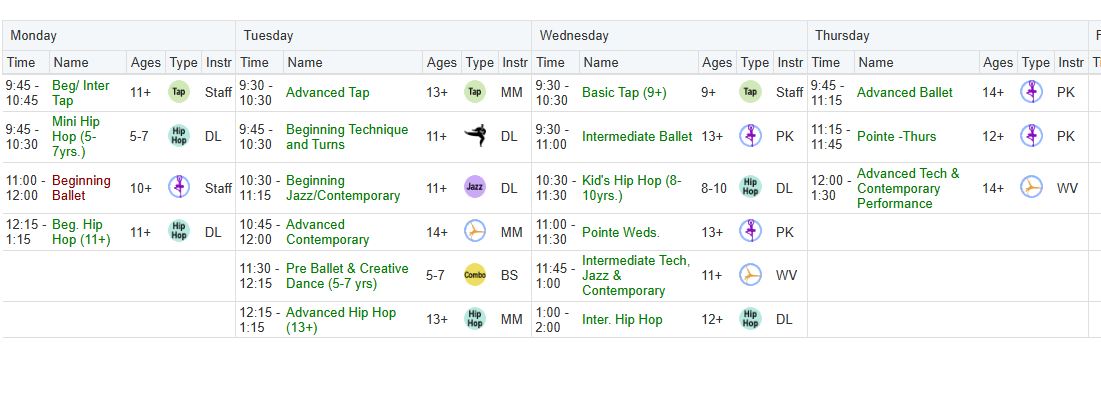Click the purple Jazz icon on Tuesday

475,187
